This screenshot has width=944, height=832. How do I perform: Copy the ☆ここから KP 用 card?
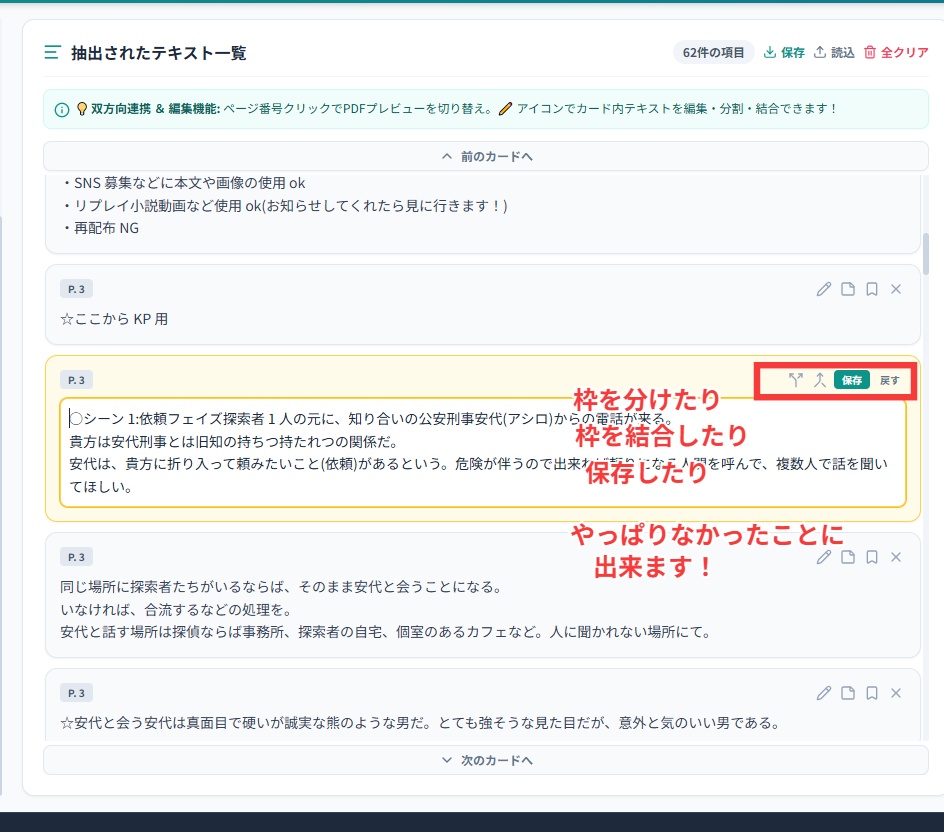(x=848, y=289)
